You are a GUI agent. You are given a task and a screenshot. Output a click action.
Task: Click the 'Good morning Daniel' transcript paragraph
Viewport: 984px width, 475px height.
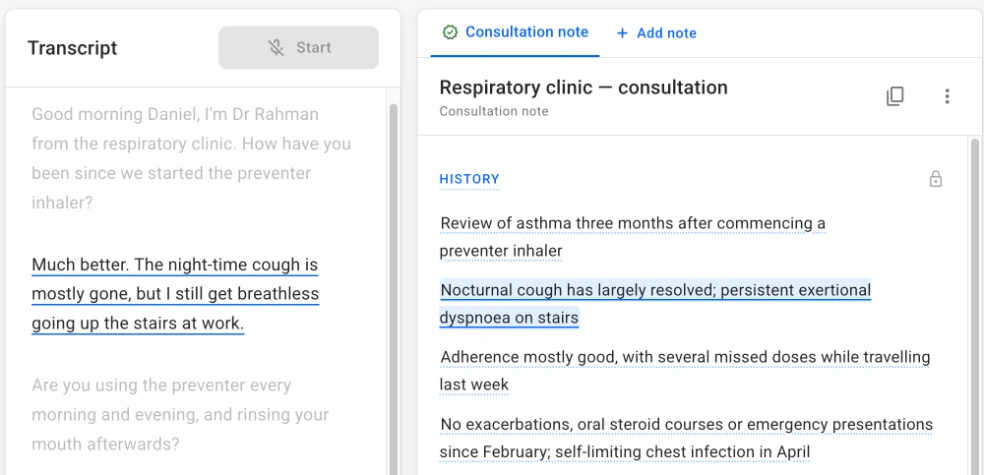tap(191, 159)
